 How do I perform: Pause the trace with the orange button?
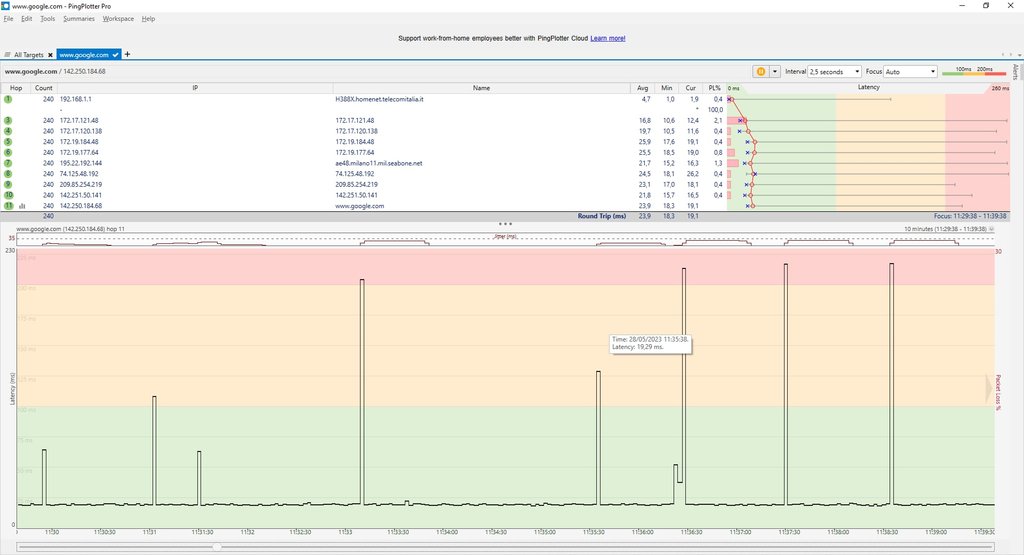click(x=760, y=72)
